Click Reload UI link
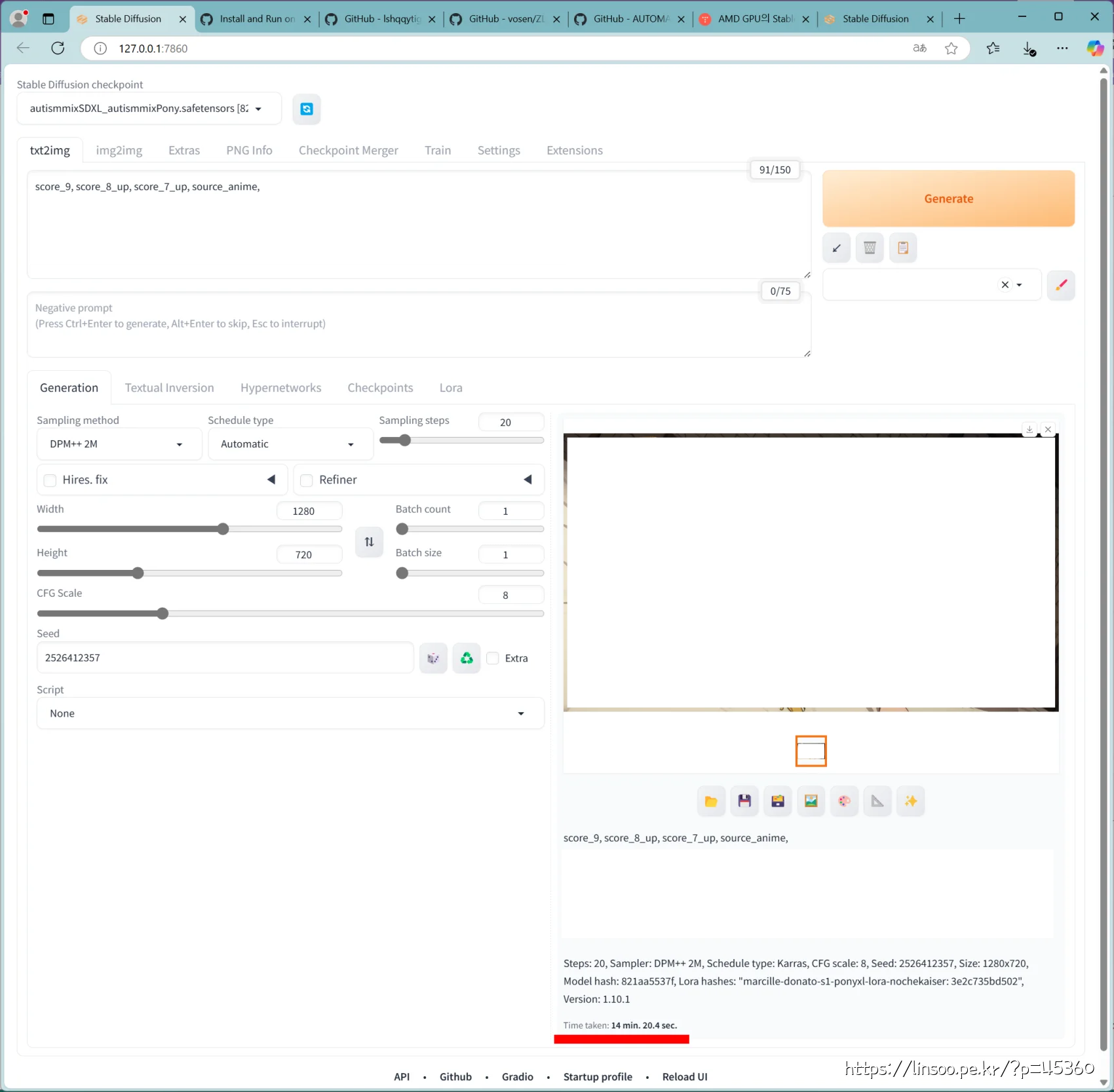The width and height of the screenshot is (1114, 1092). tap(685, 1077)
